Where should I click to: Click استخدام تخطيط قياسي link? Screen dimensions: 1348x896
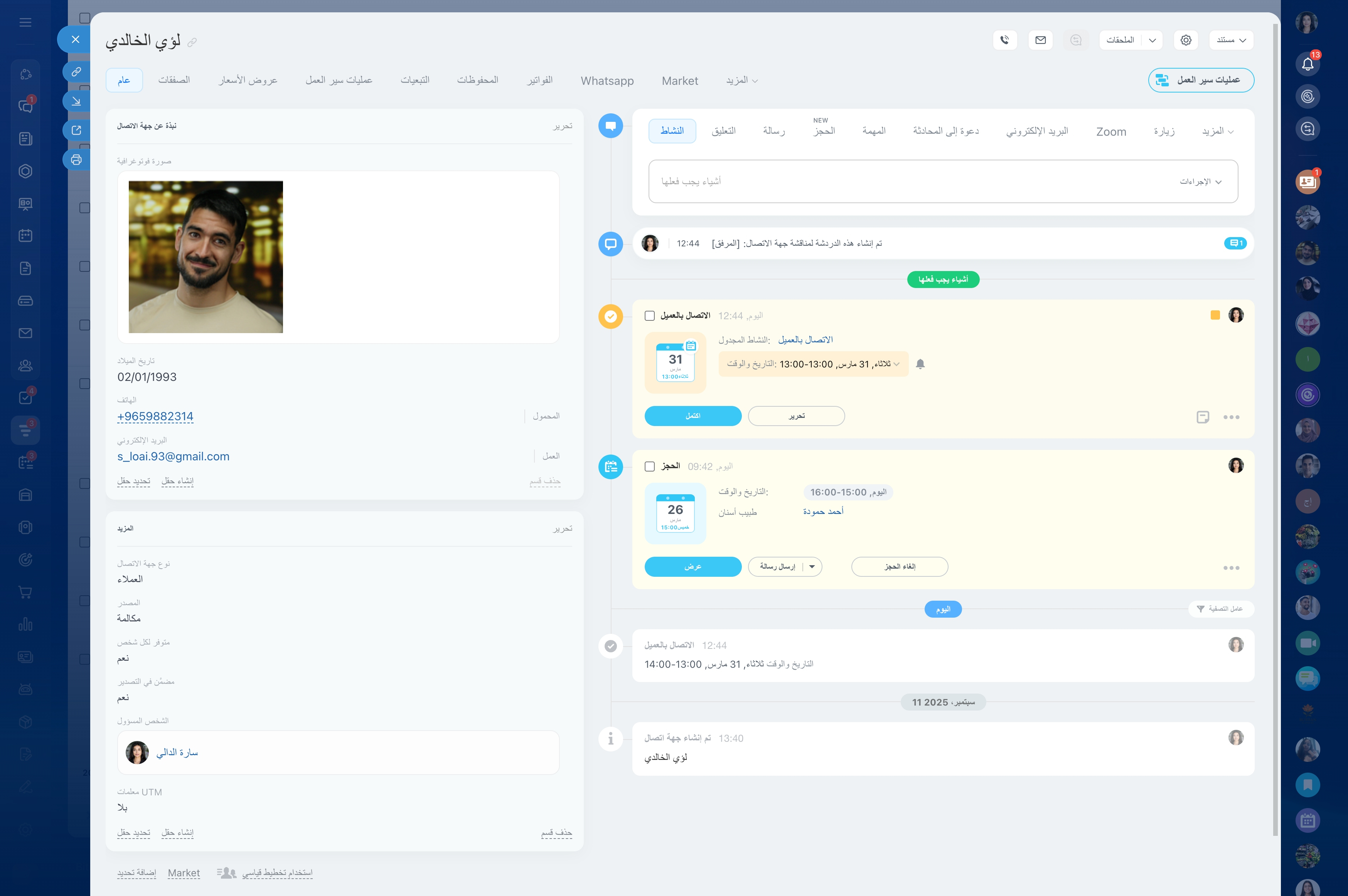point(277,873)
